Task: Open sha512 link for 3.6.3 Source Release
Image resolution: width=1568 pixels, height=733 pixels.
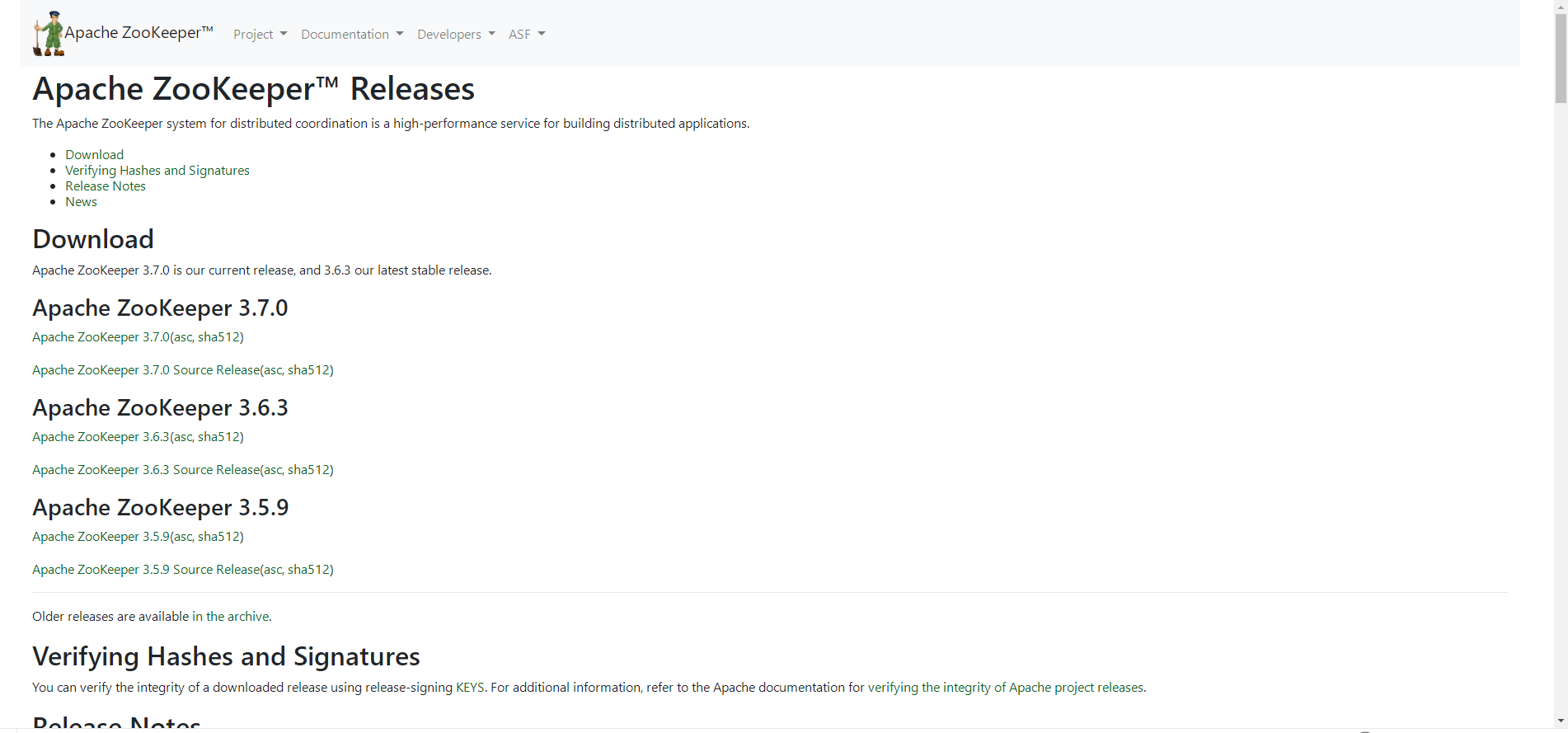Action: [x=308, y=470]
